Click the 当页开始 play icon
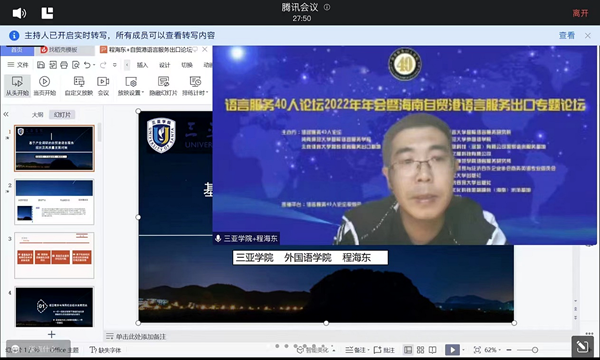 pyautogui.click(x=44, y=81)
